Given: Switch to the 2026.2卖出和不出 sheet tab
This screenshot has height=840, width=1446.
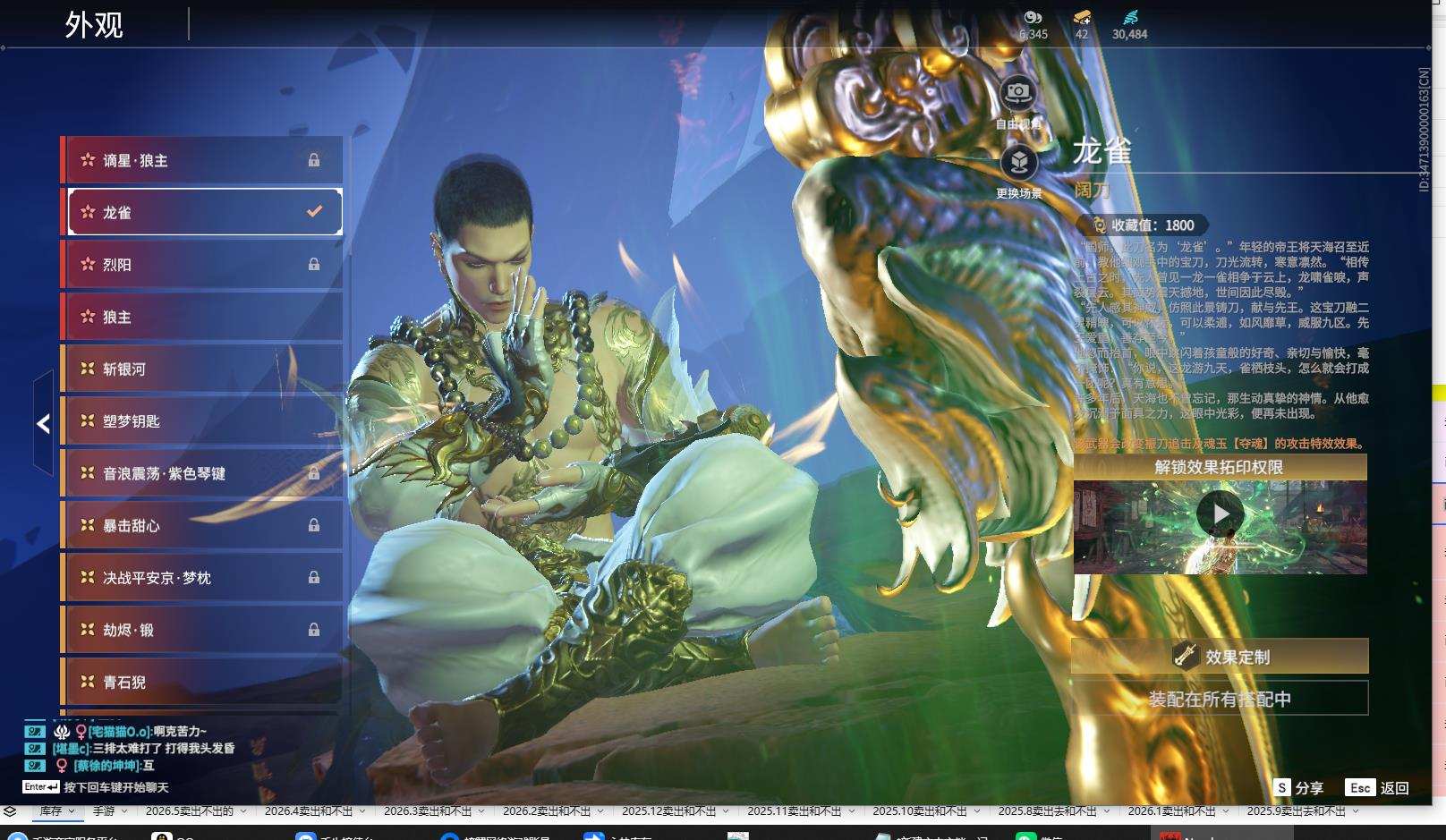Looking at the screenshot, I should coord(547,811).
